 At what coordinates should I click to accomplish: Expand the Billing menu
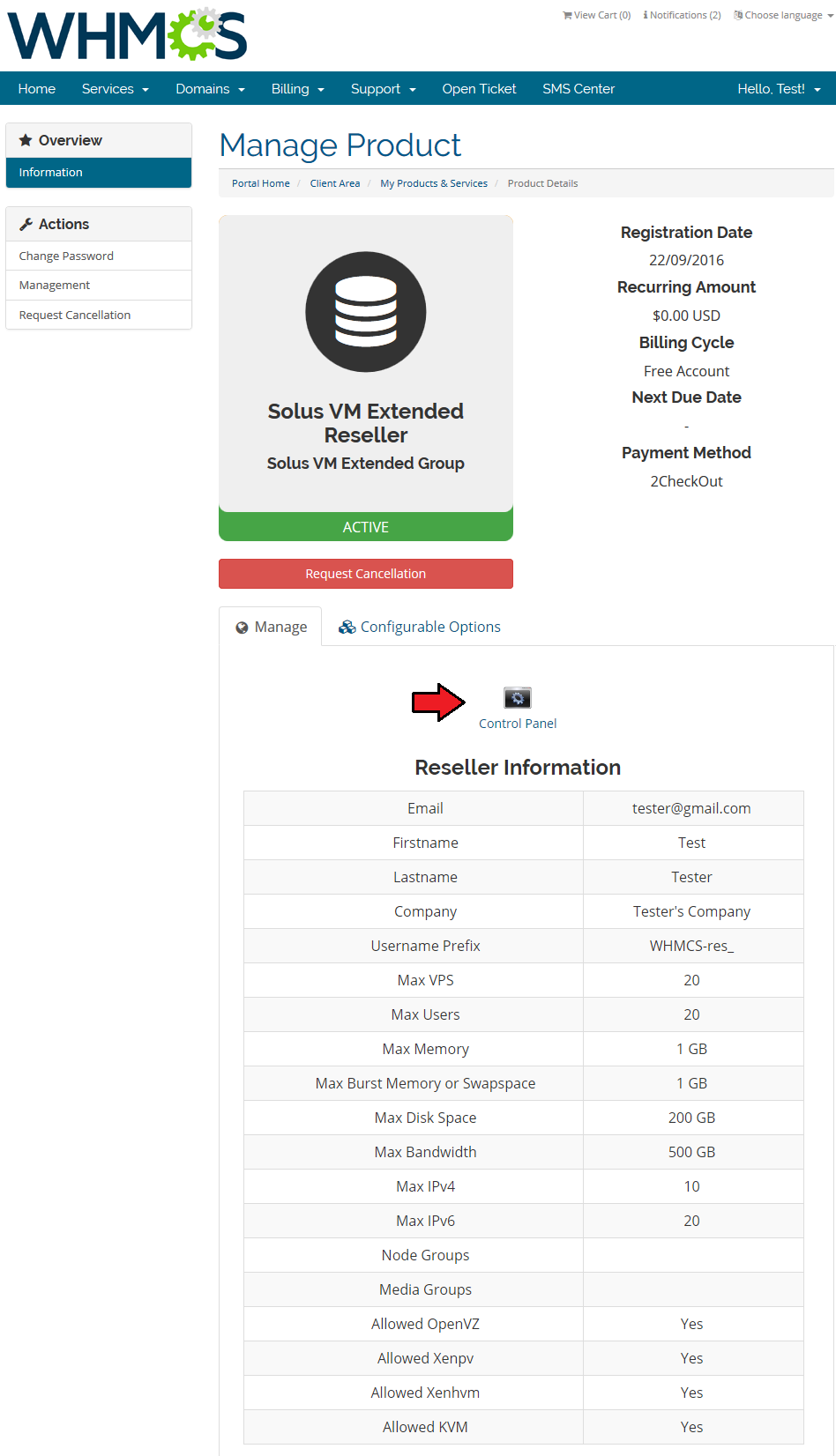point(298,89)
